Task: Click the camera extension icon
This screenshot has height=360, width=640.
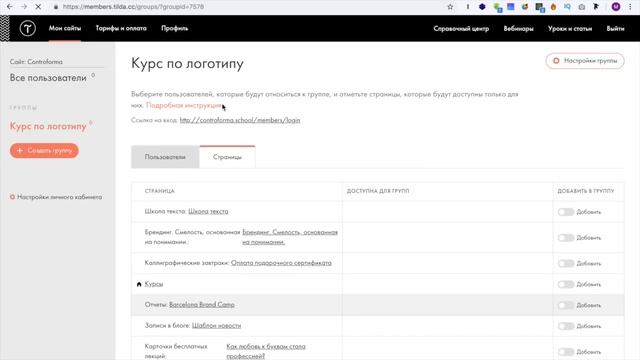Action: pos(582,7)
